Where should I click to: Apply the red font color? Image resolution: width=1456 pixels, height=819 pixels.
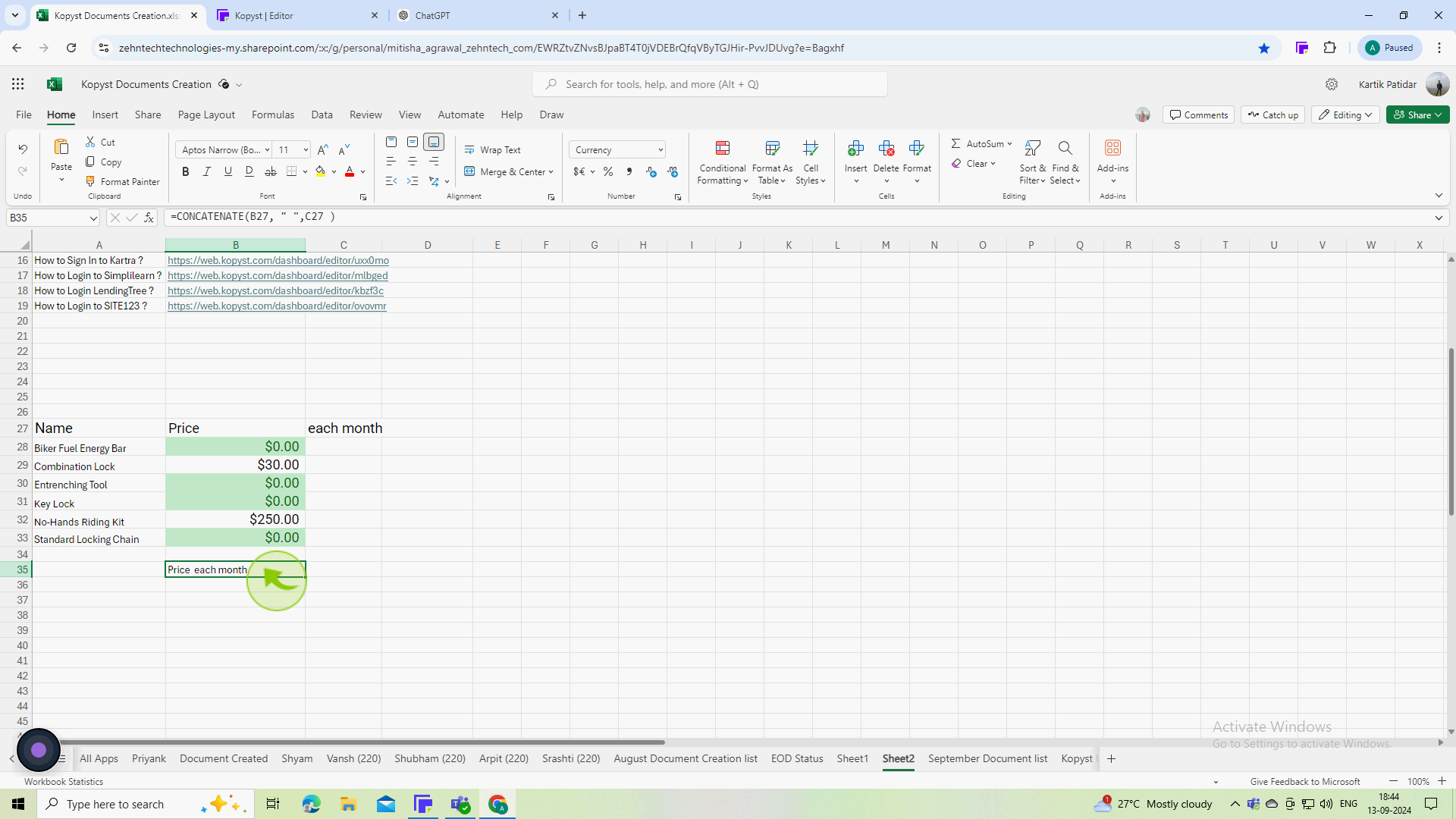(x=350, y=172)
